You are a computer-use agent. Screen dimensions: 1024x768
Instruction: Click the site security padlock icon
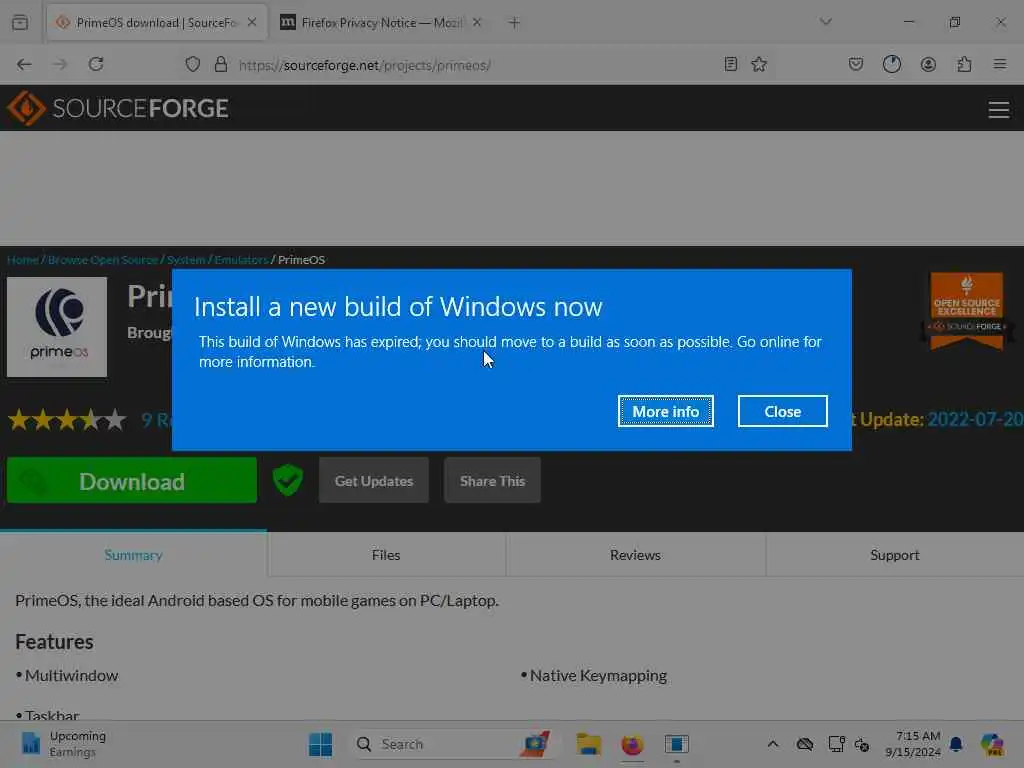[x=221, y=64]
